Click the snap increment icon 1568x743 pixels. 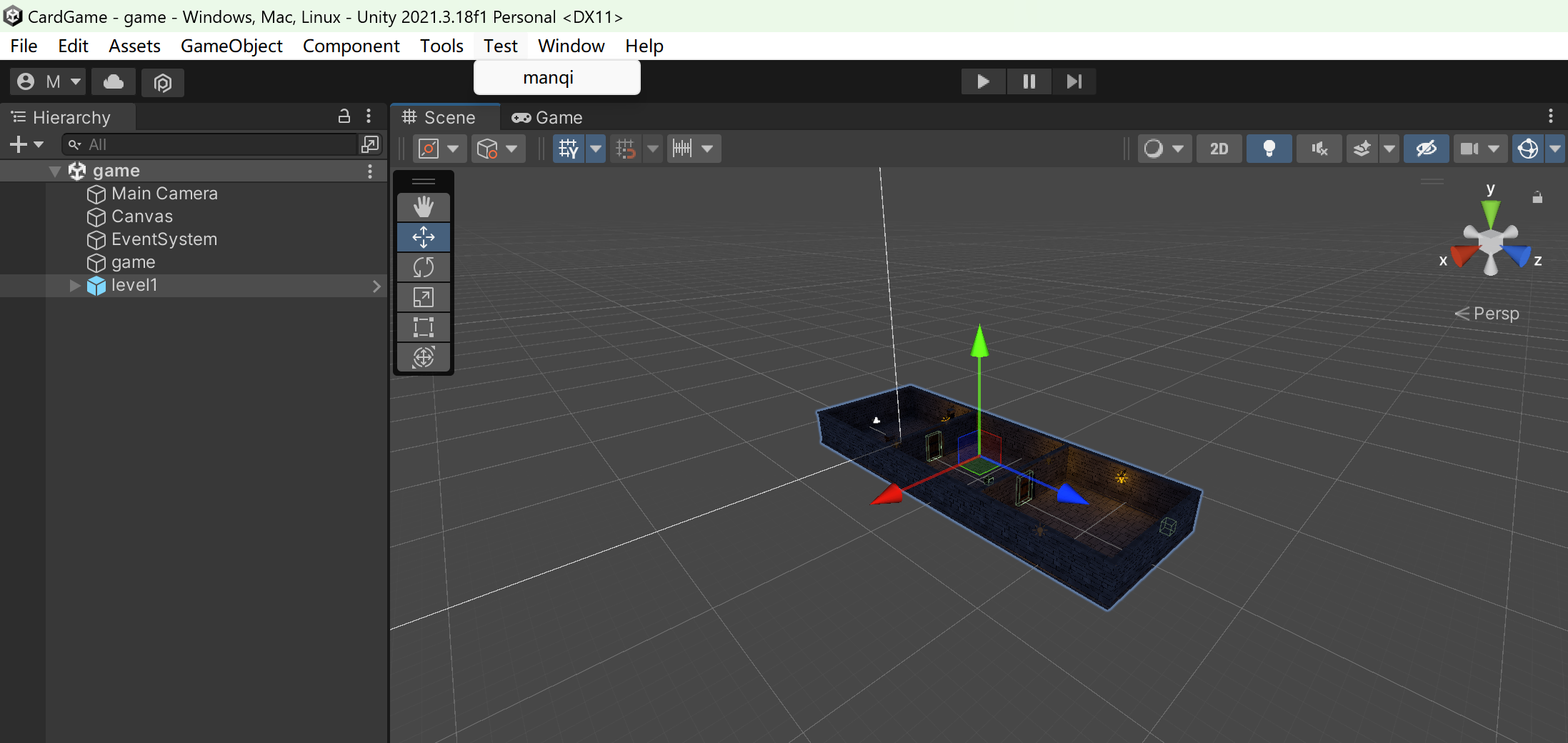pos(682,149)
